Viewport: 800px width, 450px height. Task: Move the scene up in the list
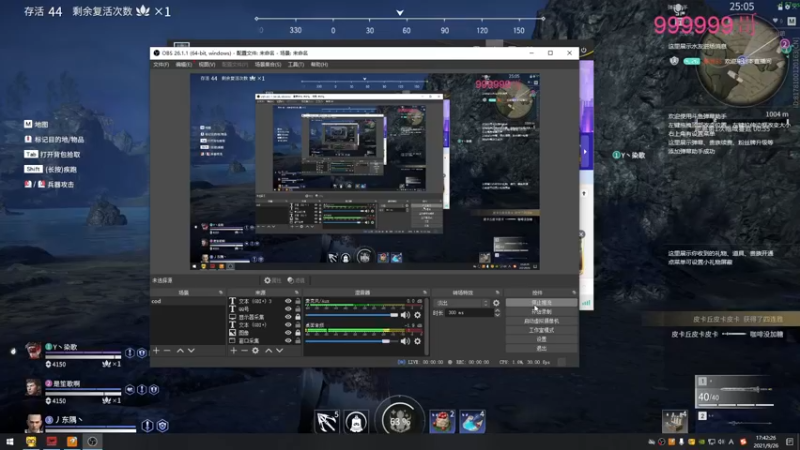pos(180,351)
